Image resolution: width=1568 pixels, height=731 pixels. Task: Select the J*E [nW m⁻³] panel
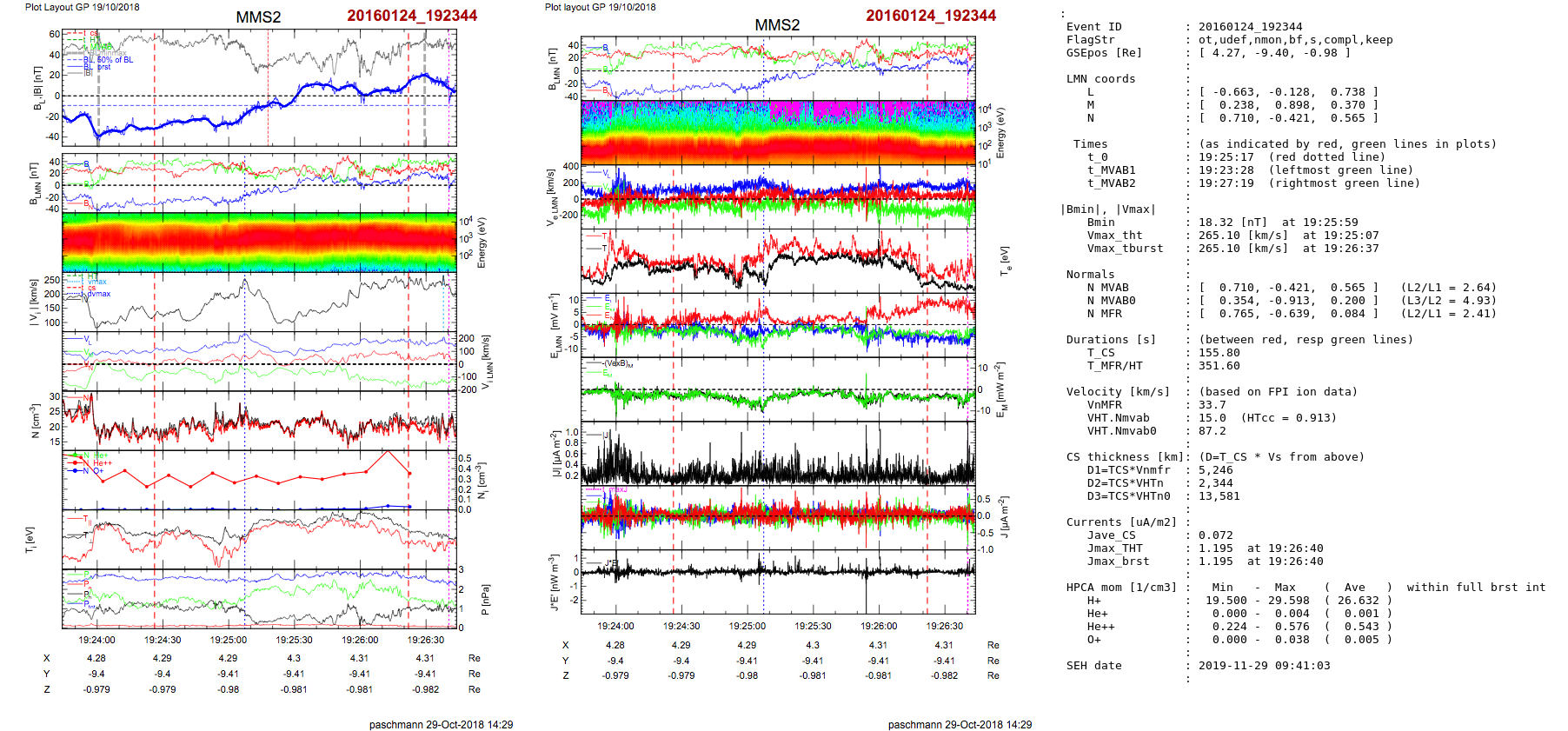click(777, 581)
